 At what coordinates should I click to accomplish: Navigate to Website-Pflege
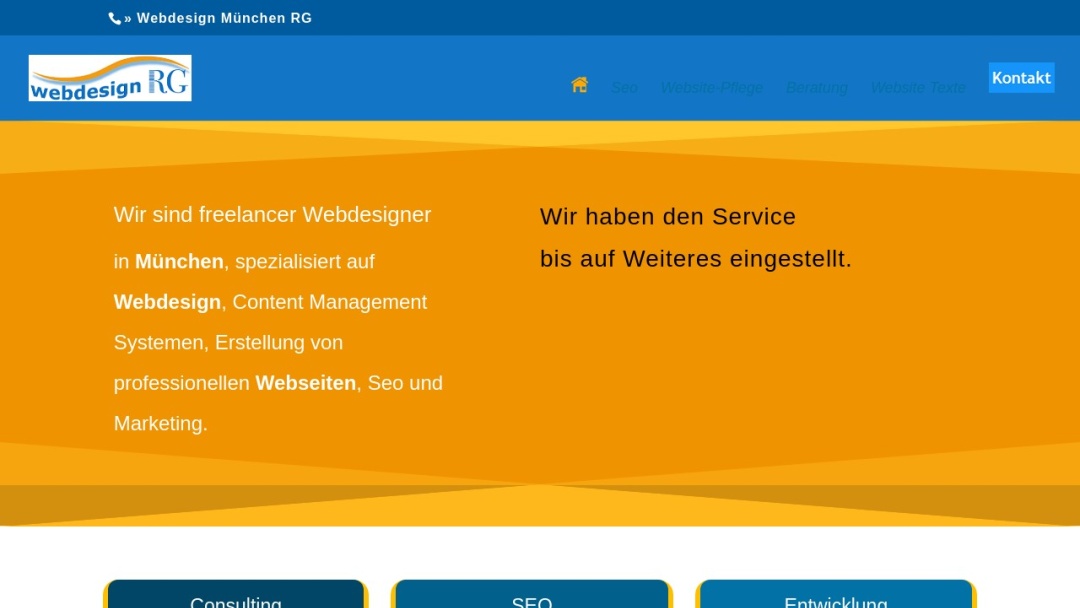point(711,87)
